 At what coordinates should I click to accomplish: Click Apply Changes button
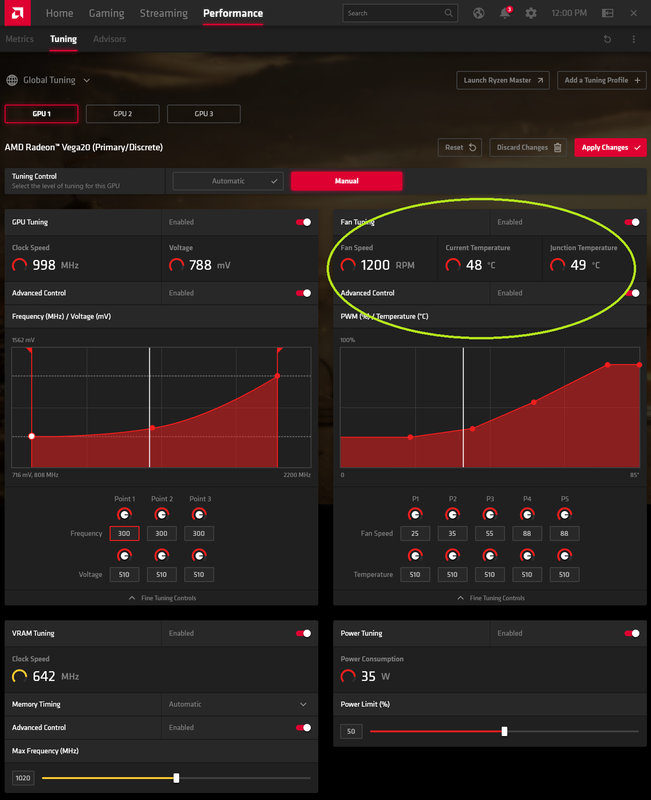point(610,147)
